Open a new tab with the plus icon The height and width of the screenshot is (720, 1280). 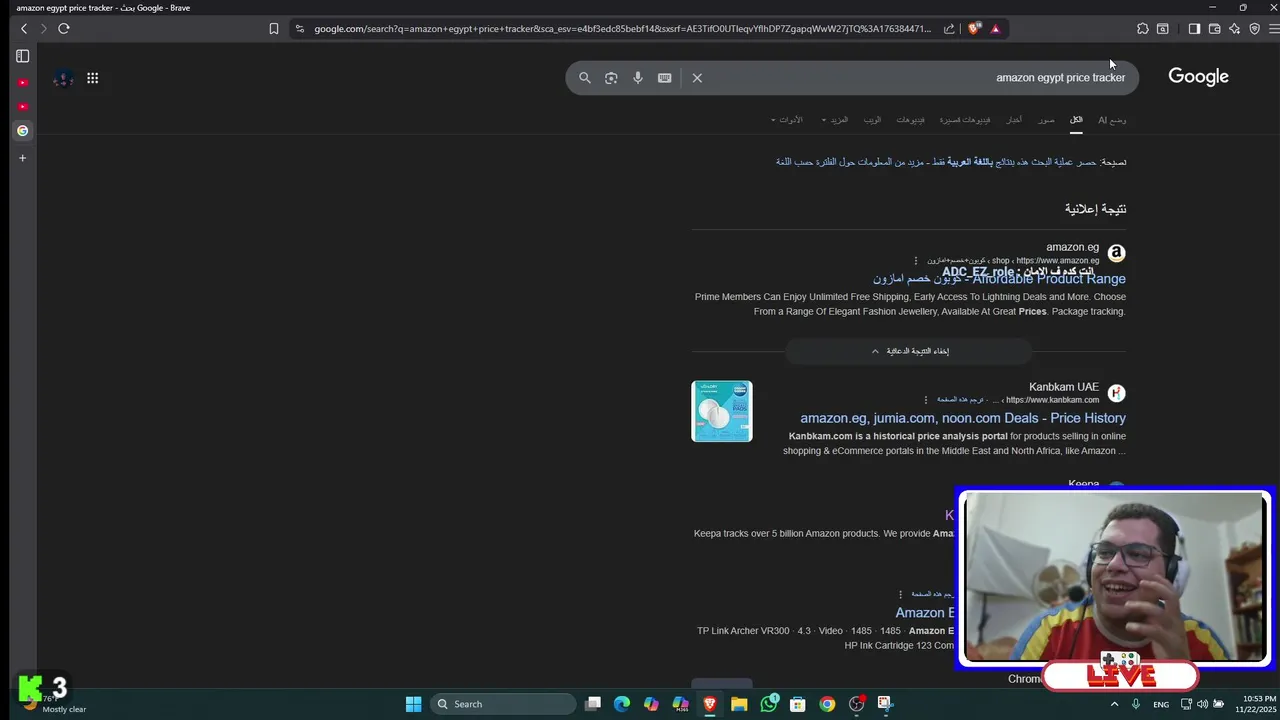point(22,158)
